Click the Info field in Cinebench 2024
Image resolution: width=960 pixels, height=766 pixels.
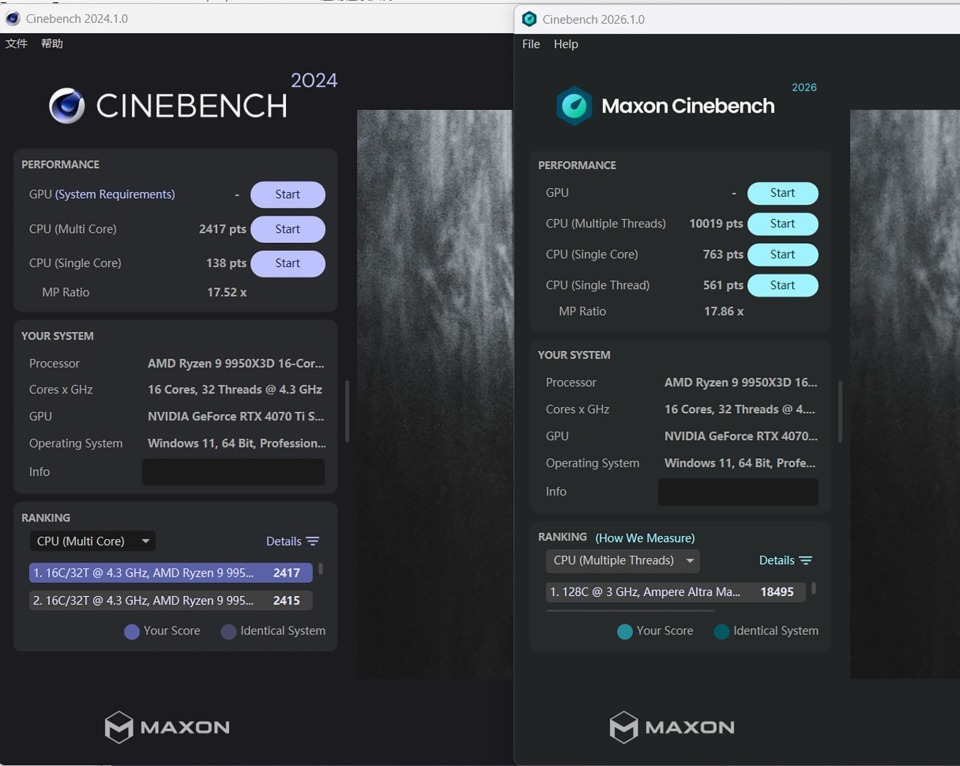coord(233,472)
